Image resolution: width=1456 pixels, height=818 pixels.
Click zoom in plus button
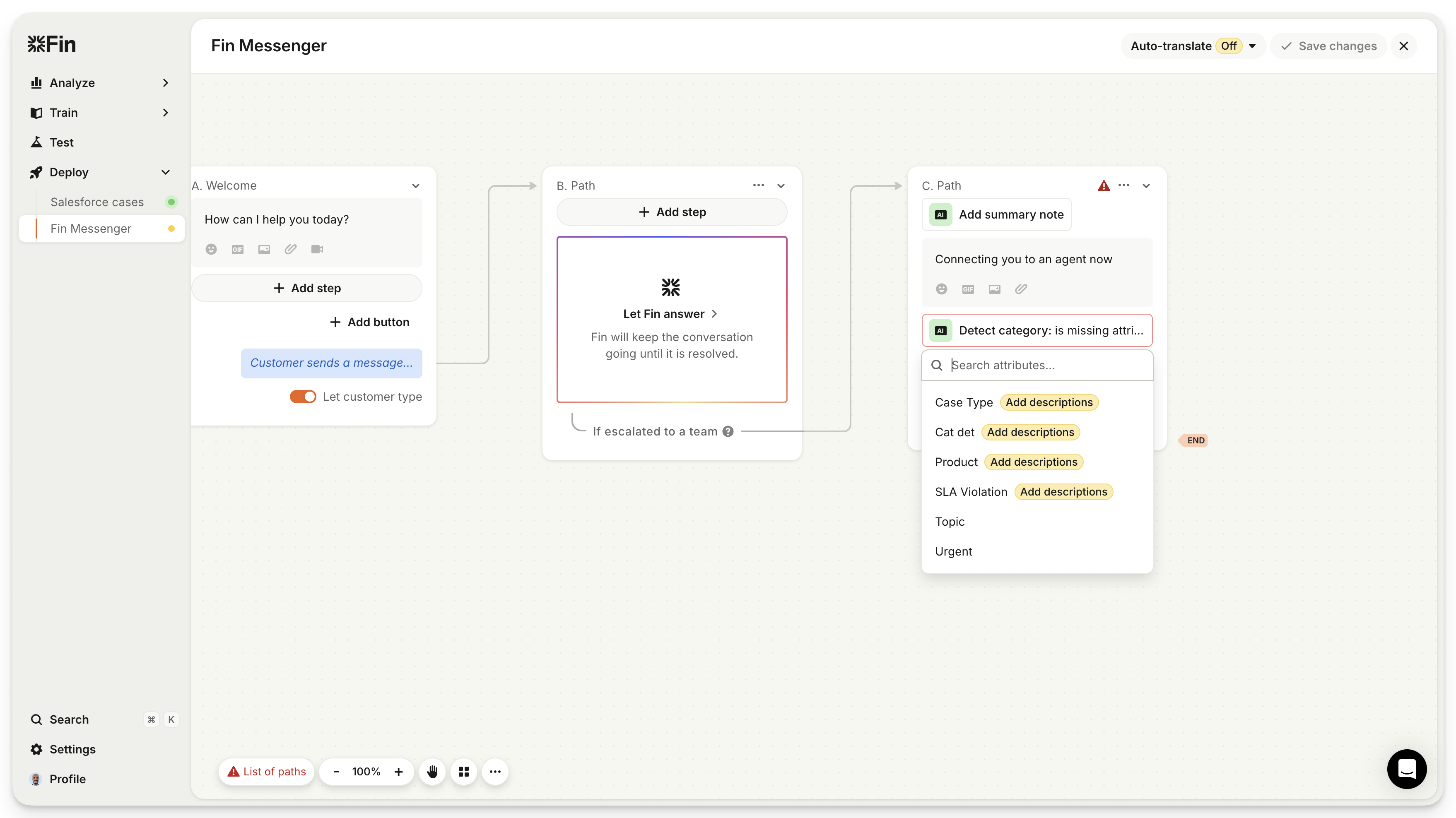398,772
